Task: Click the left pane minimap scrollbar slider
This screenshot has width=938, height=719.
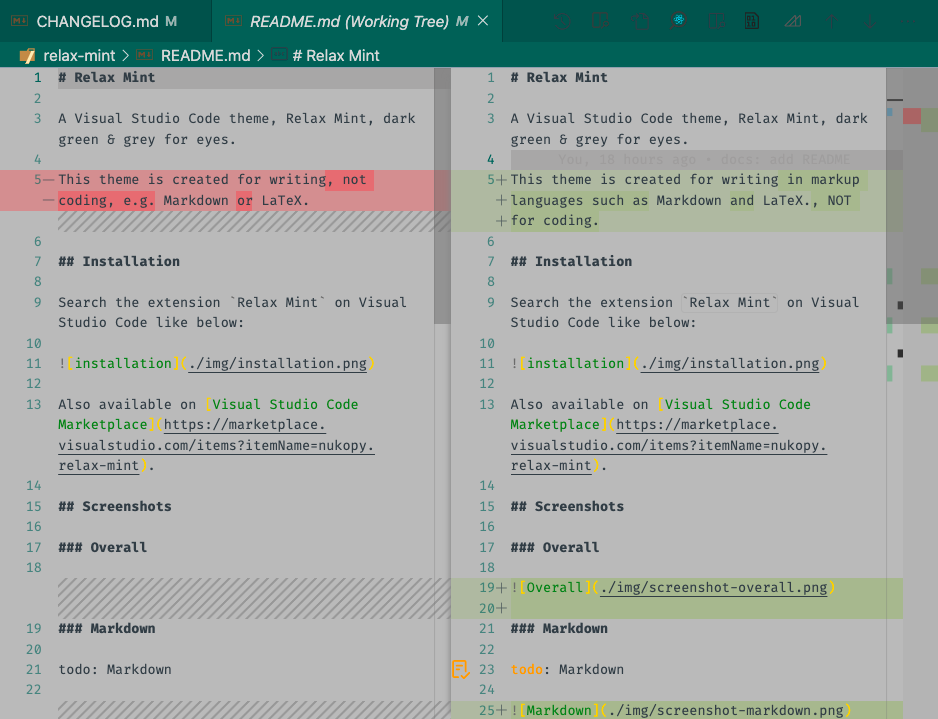Action: 442,196
